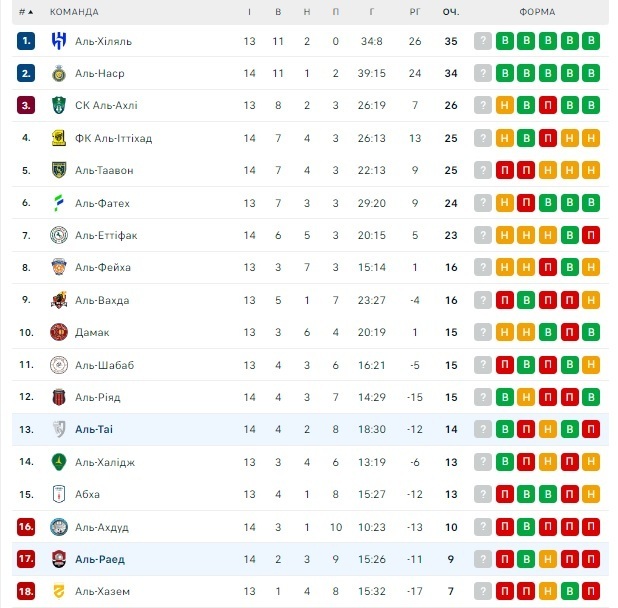Viewport: 618px width, 608px height.
Task: Click the rank 16 red relegation badge
Action: click(x=26, y=527)
